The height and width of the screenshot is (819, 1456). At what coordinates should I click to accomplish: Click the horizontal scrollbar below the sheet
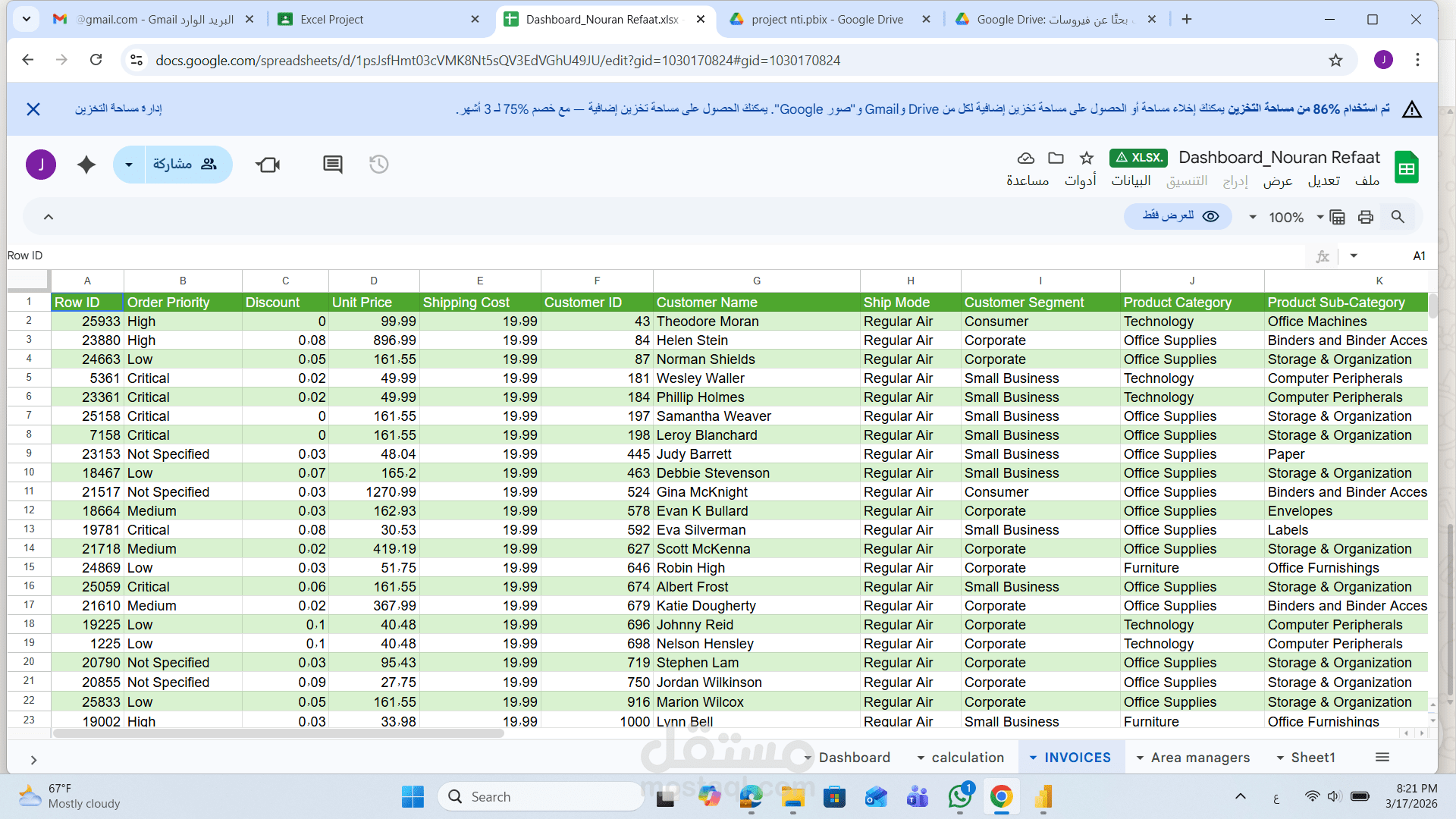(x=278, y=733)
